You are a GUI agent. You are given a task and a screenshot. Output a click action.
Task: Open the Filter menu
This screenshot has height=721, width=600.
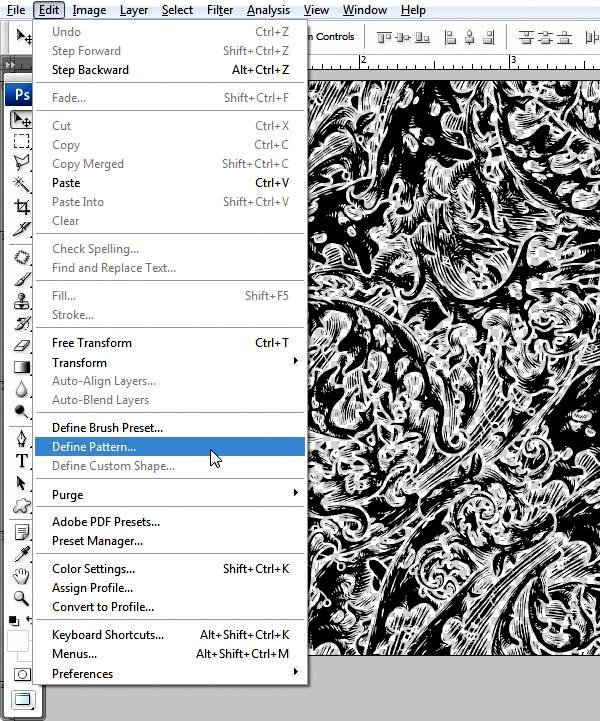[220, 10]
